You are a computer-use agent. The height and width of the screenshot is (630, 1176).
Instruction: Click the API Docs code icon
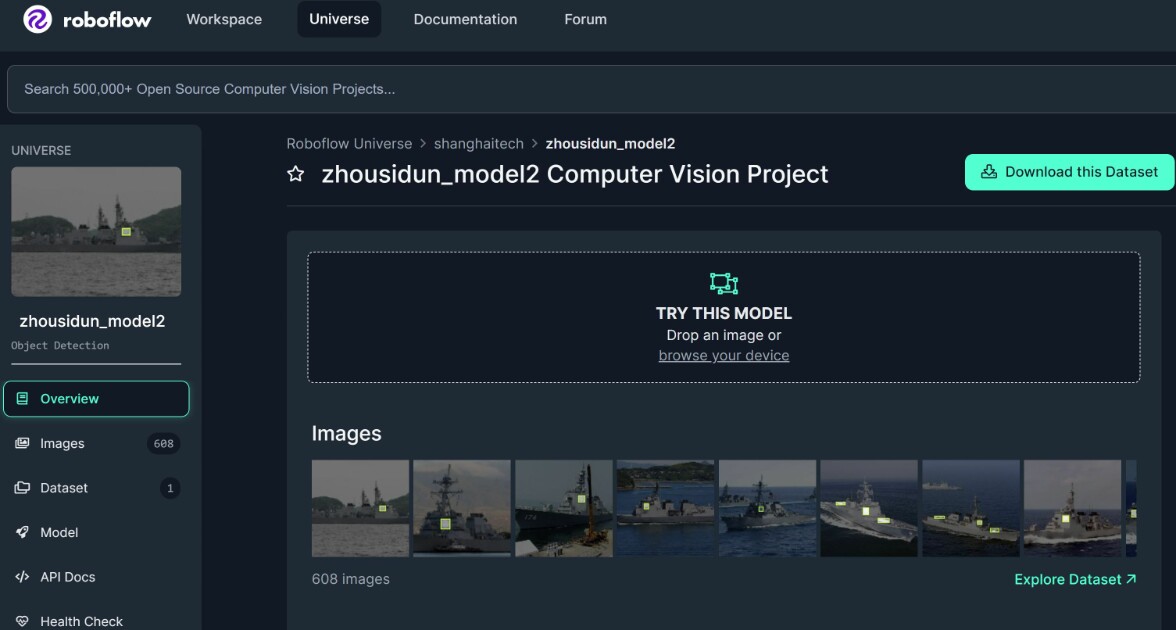[x=22, y=577]
